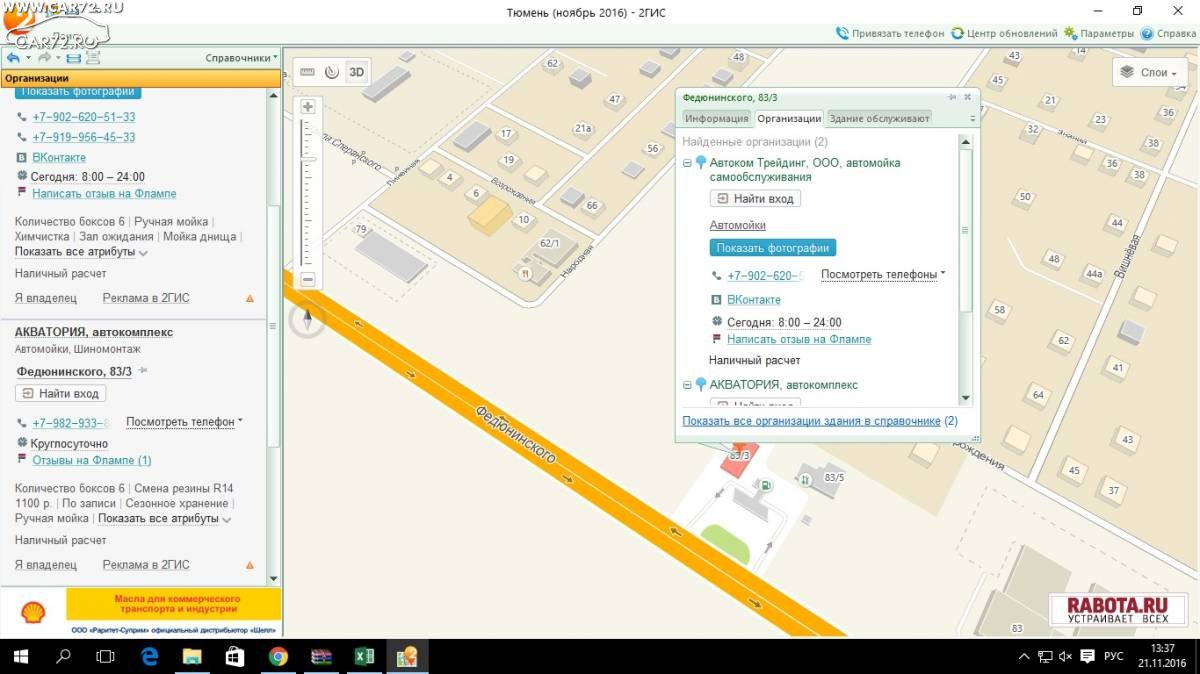Viewport: 1200px width, 674px height.
Task: Select the ruler measurement tool on map
Action: [x=307, y=72]
